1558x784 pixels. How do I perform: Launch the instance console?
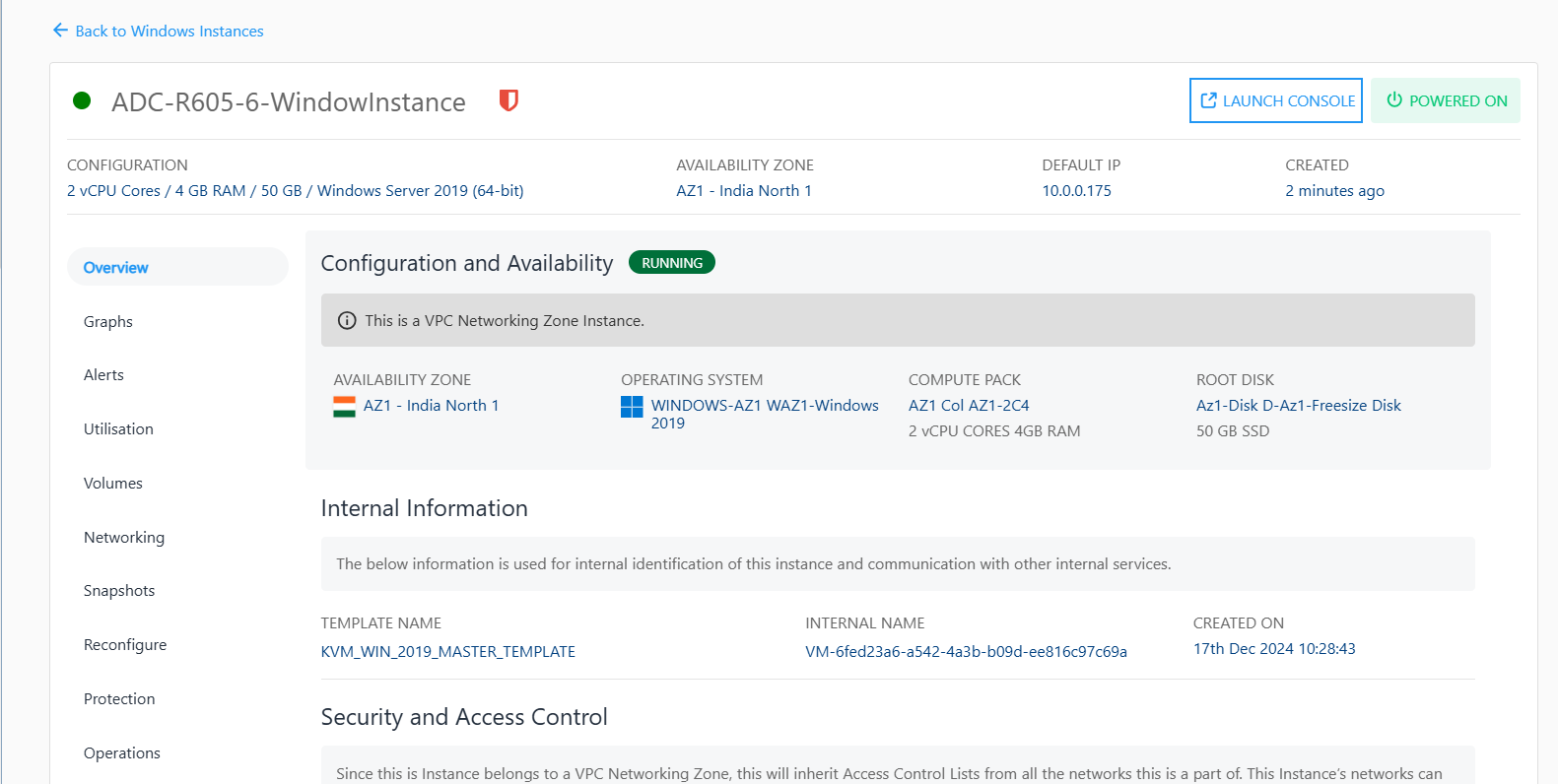(x=1276, y=100)
